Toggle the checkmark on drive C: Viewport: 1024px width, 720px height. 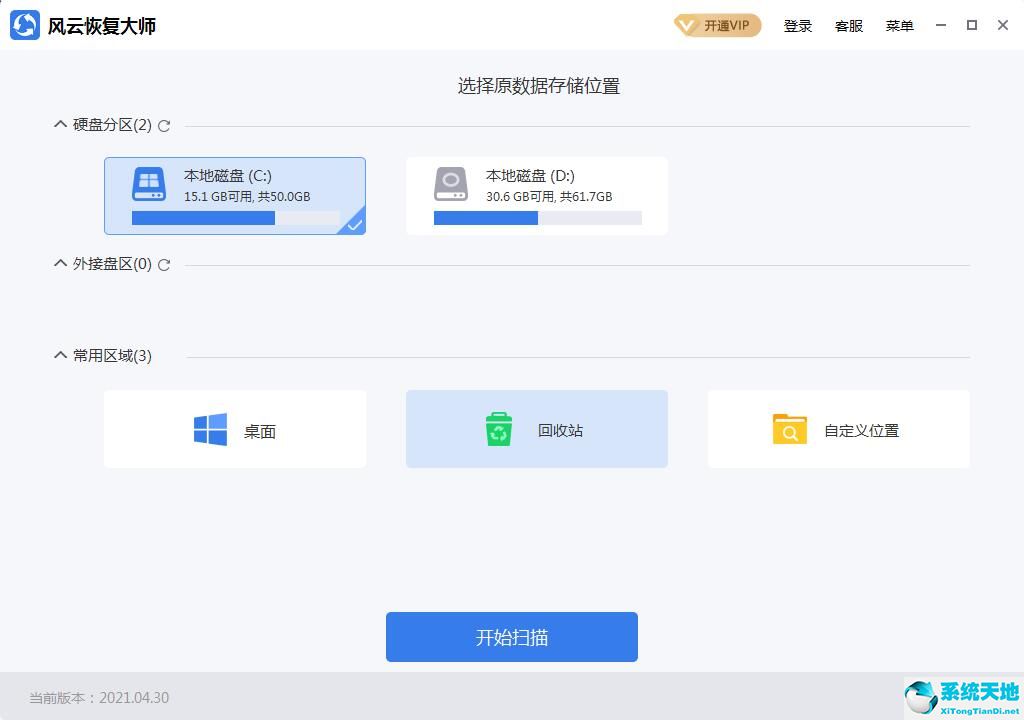coord(353,224)
